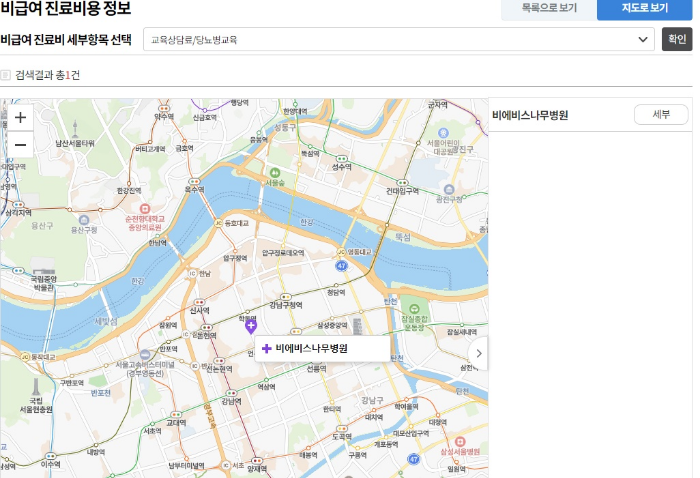Click the 서울숲 park icon
This screenshot has width=700, height=478.
coord(275,173)
